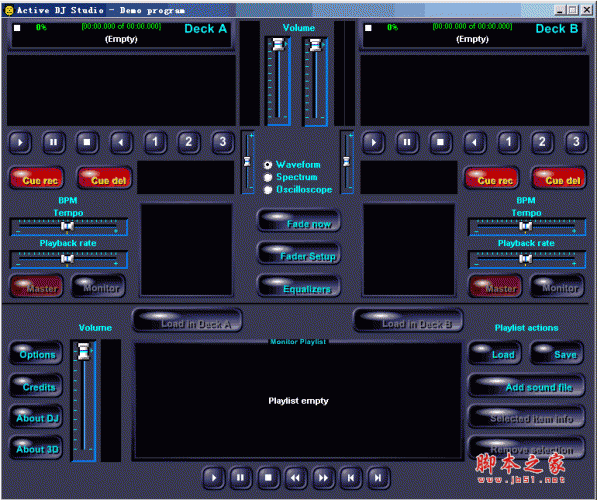This screenshot has height=500, width=597.
Task: Record a cue point on Deck A
Action: 37,178
